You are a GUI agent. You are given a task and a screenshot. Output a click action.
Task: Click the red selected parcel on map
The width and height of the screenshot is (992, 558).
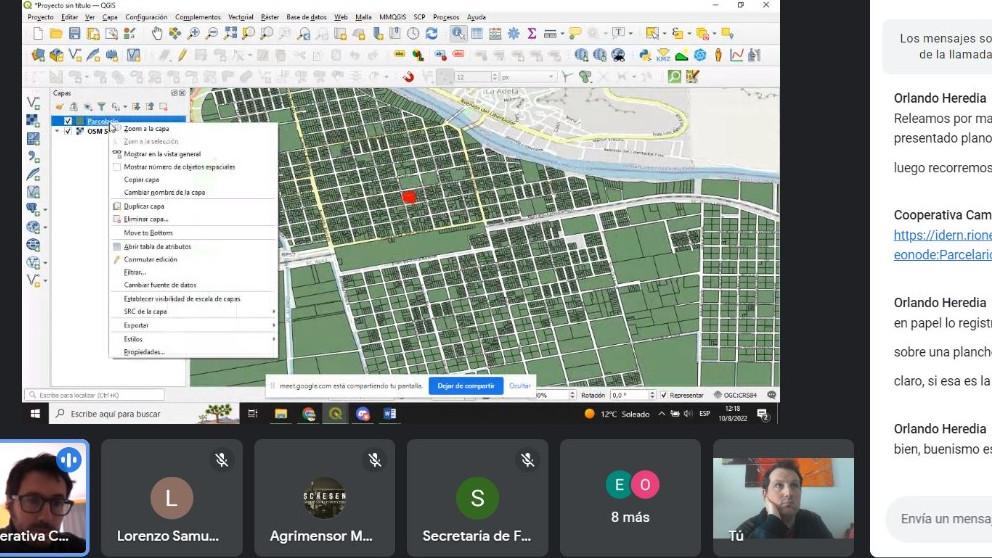click(x=408, y=197)
